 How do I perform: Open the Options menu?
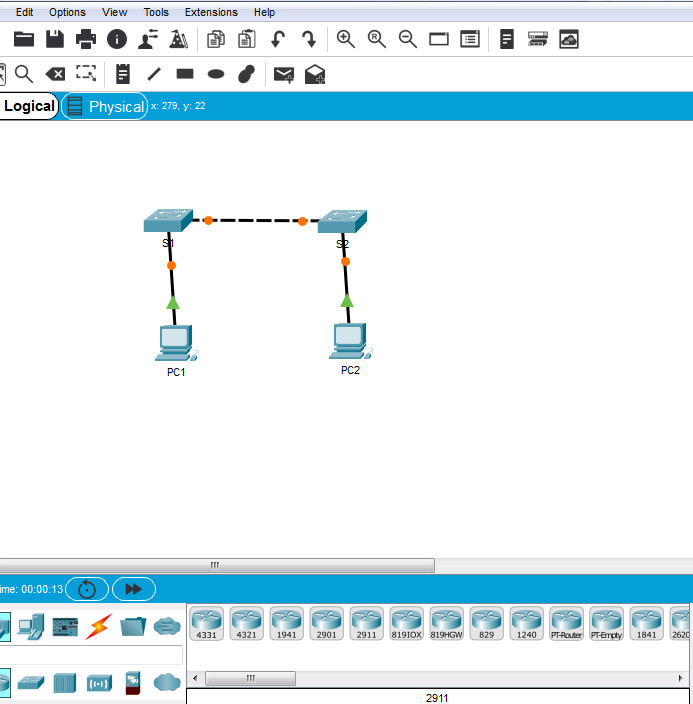tap(67, 12)
